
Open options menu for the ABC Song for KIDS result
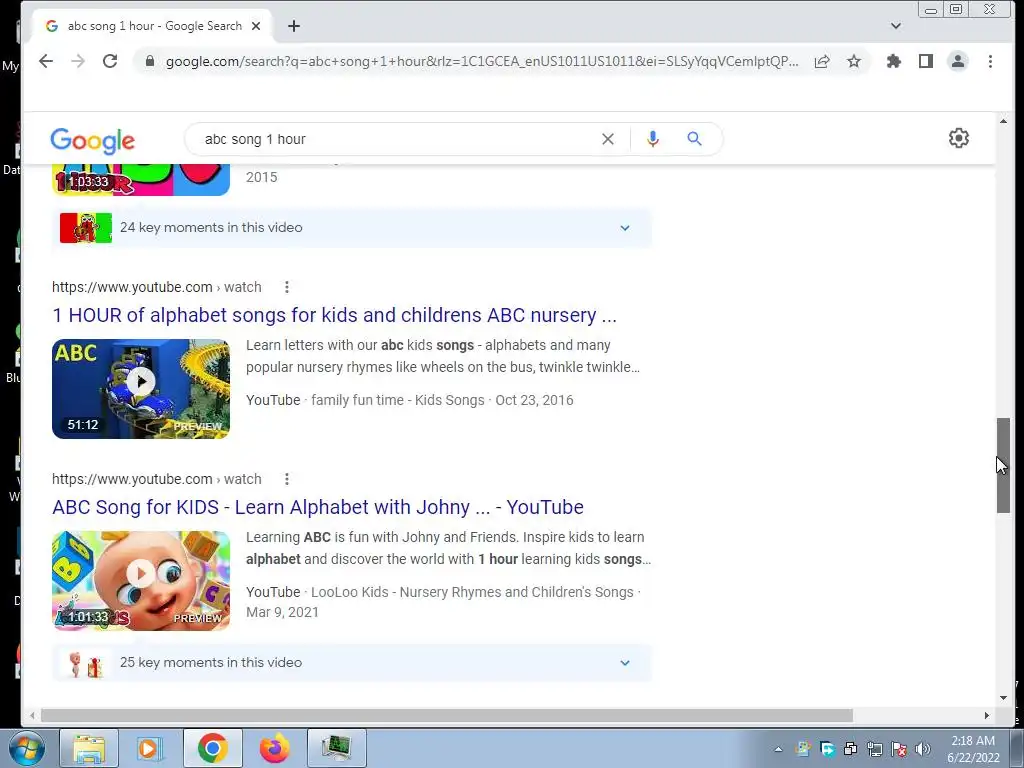pyautogui.click(x=287, y=479)
